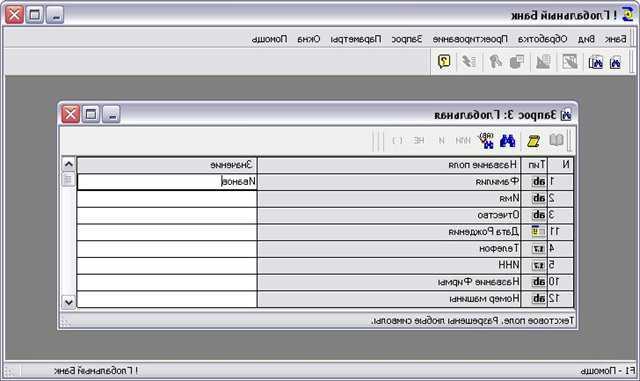This screenshot has width=640, height=381.
Task: Maximize the Запрос 3 query window
Action: 91,114
